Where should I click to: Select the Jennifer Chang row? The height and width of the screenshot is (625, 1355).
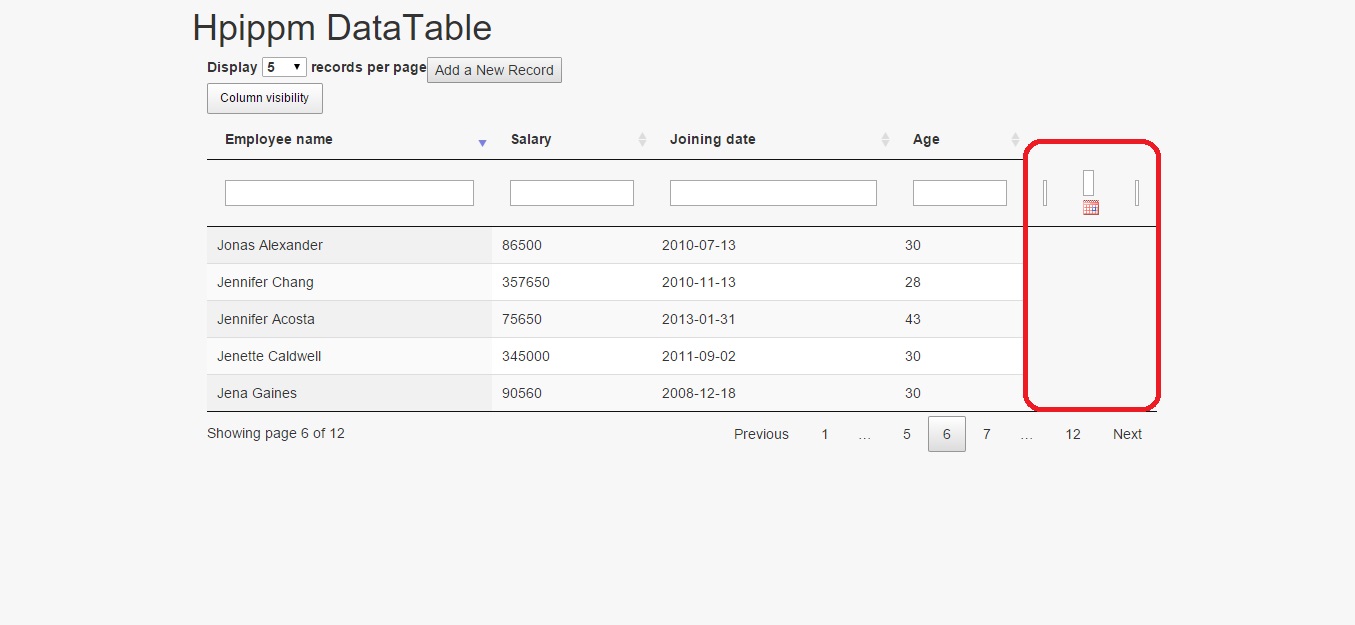coord(265,282)
